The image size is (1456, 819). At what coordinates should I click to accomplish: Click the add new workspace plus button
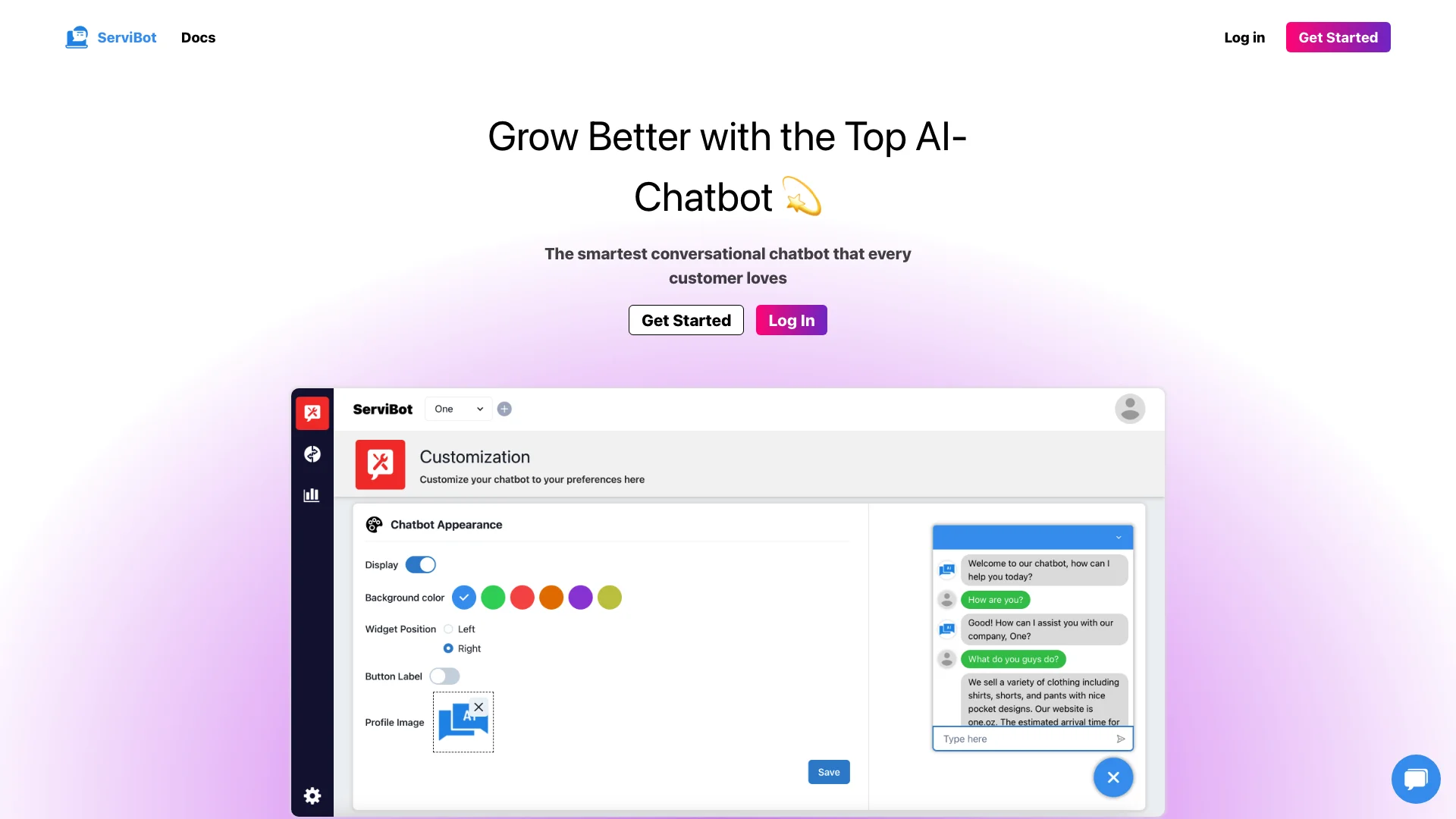coord(504,409)
